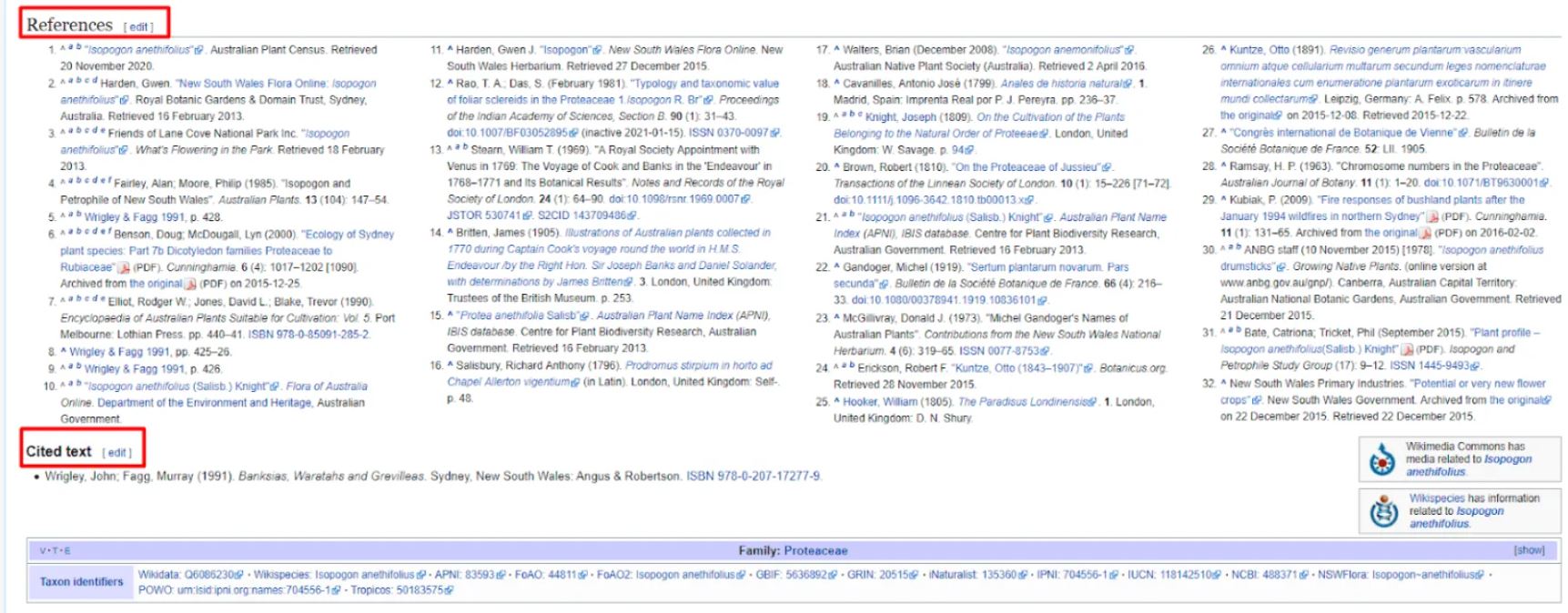Open "Potential or very new flower crops" link
This screenshot has height=613, width=1568.
pos(1383,392)
